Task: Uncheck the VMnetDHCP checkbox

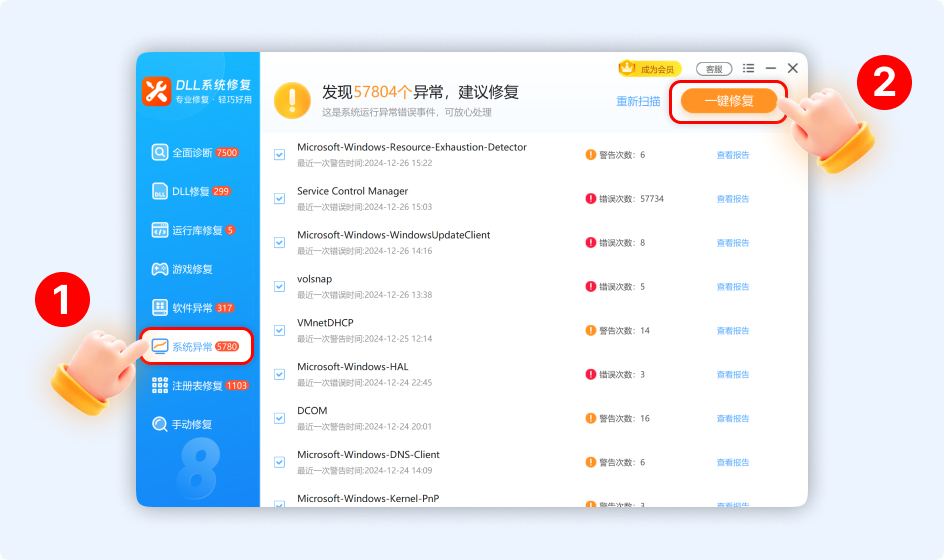Action: pyautogui.click(x=279, y=331)
